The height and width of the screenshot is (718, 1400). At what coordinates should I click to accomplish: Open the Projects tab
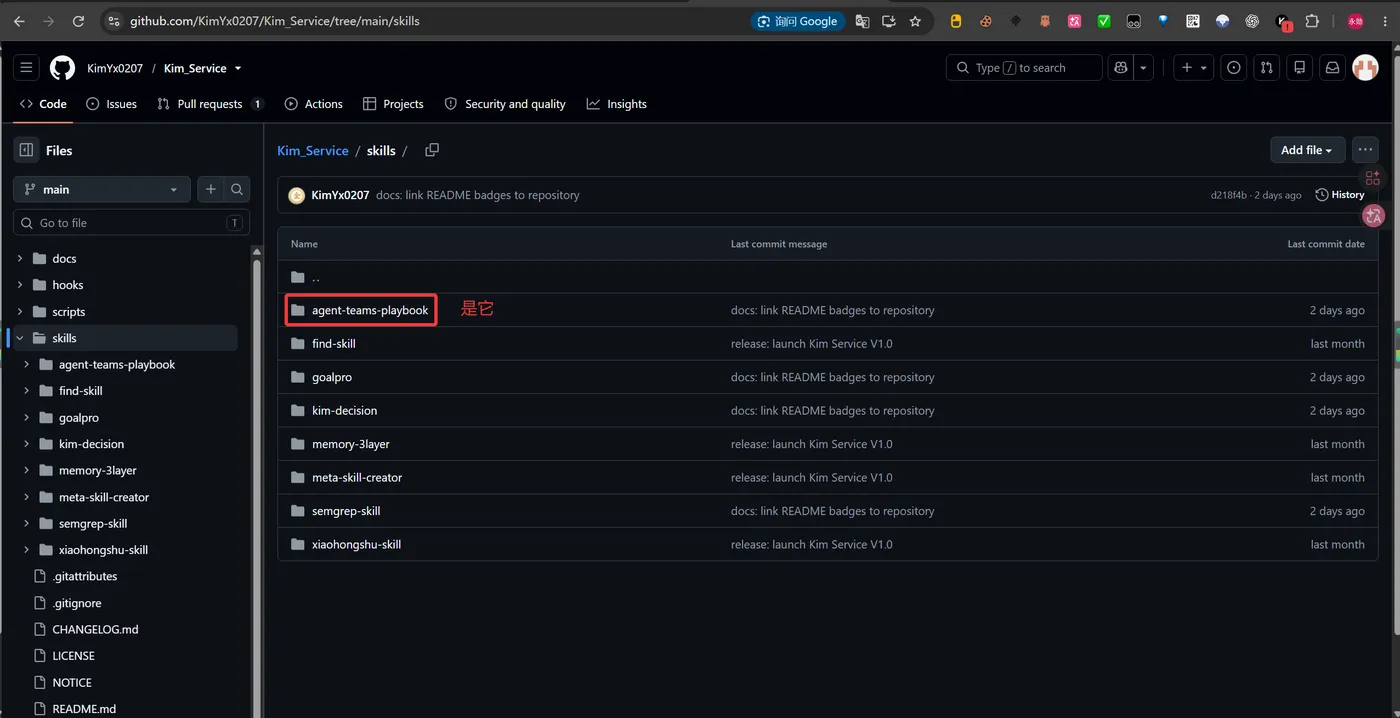click(393, 104)
